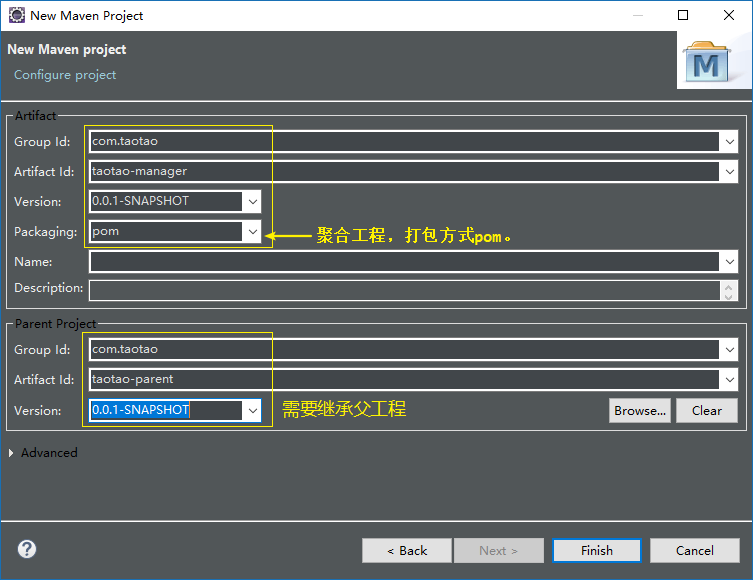Click the disabled Next button
753x580 pixels.
pos(498,550)
